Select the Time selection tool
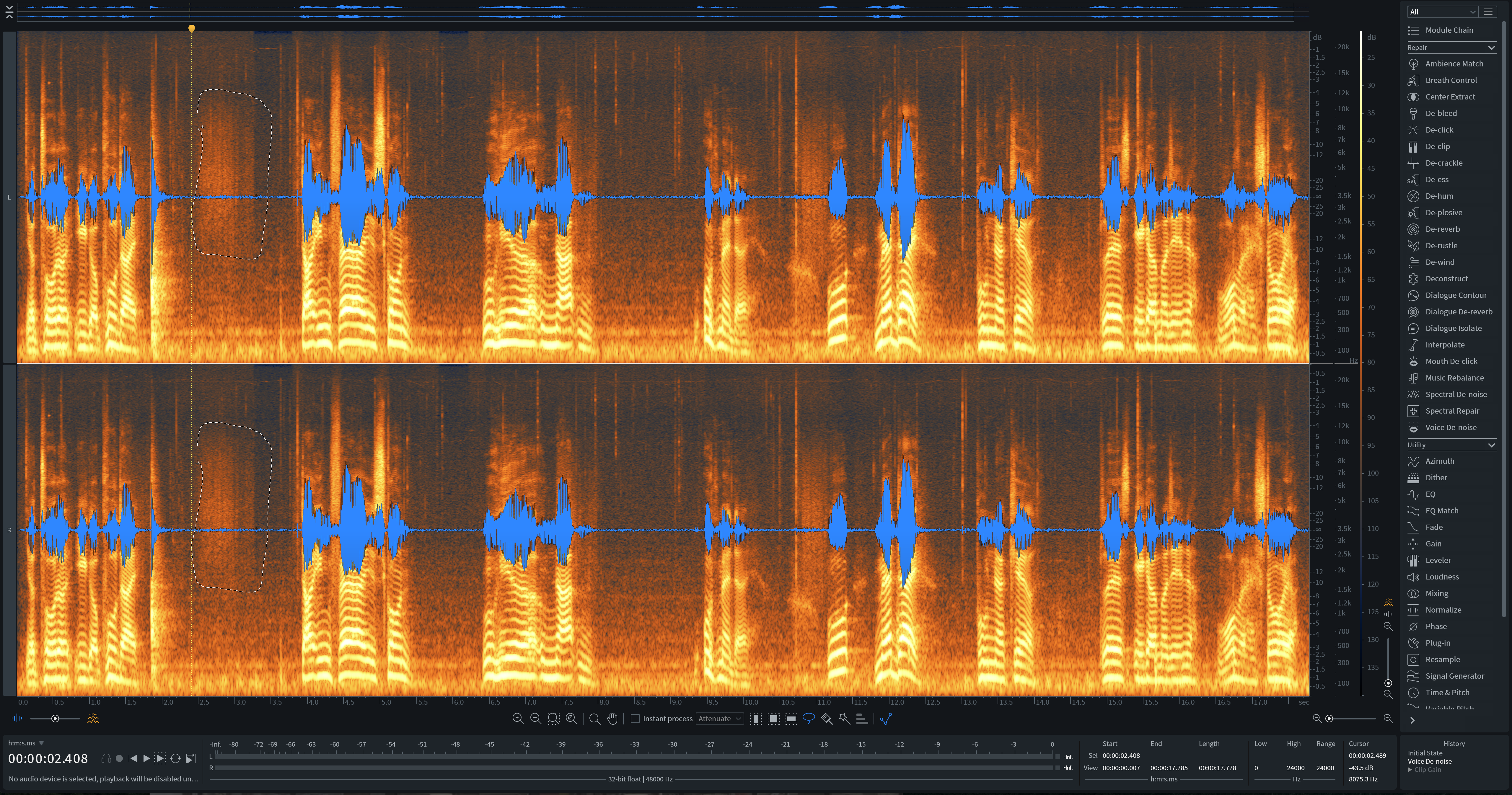Viewport: 1512px width, 795px height. click(756, 718)
